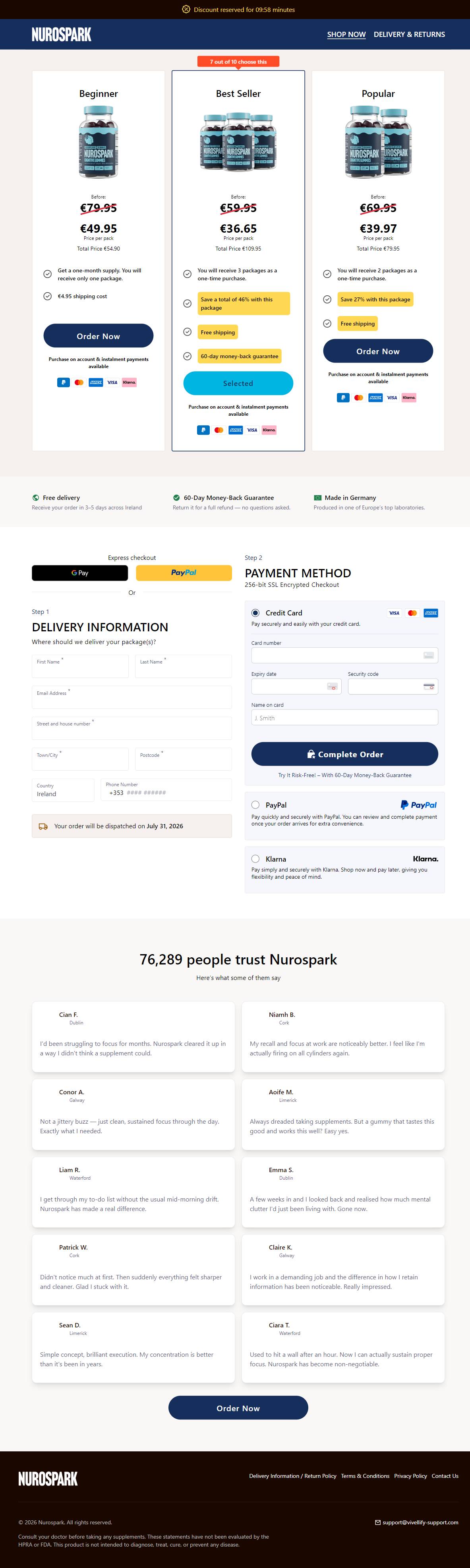Viewport: 470px width, 1568px height.
Task: Click Amex icon in Credit Card option
Action: pyautogui.click(x=430, y=613)
